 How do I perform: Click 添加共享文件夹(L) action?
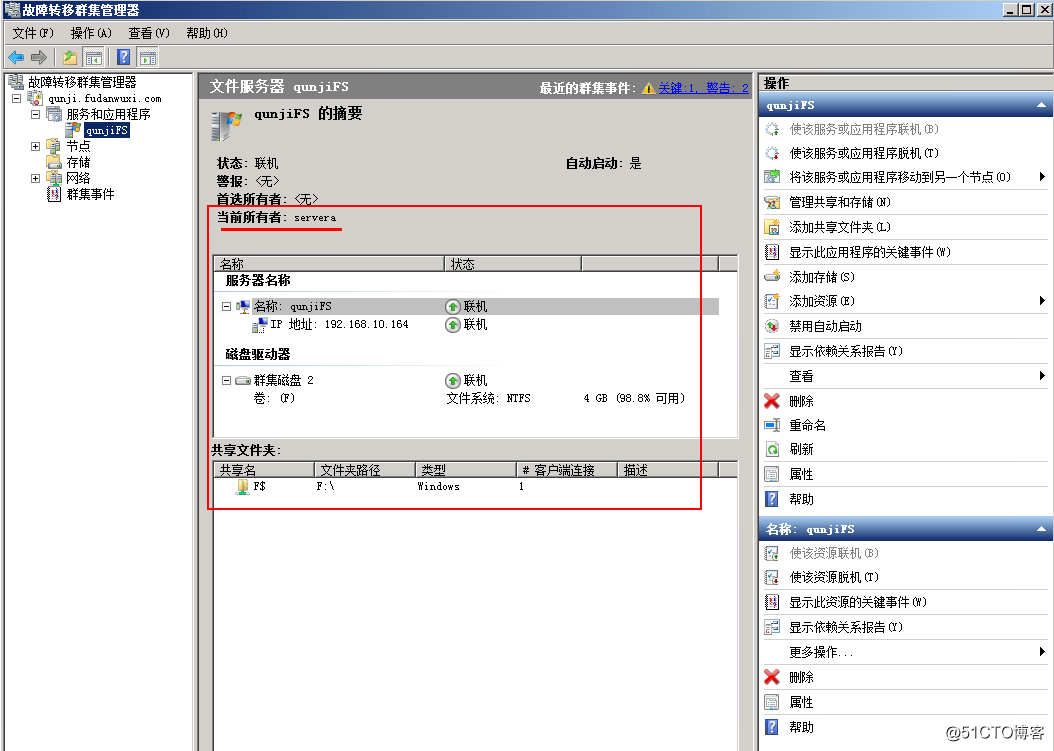840,227
